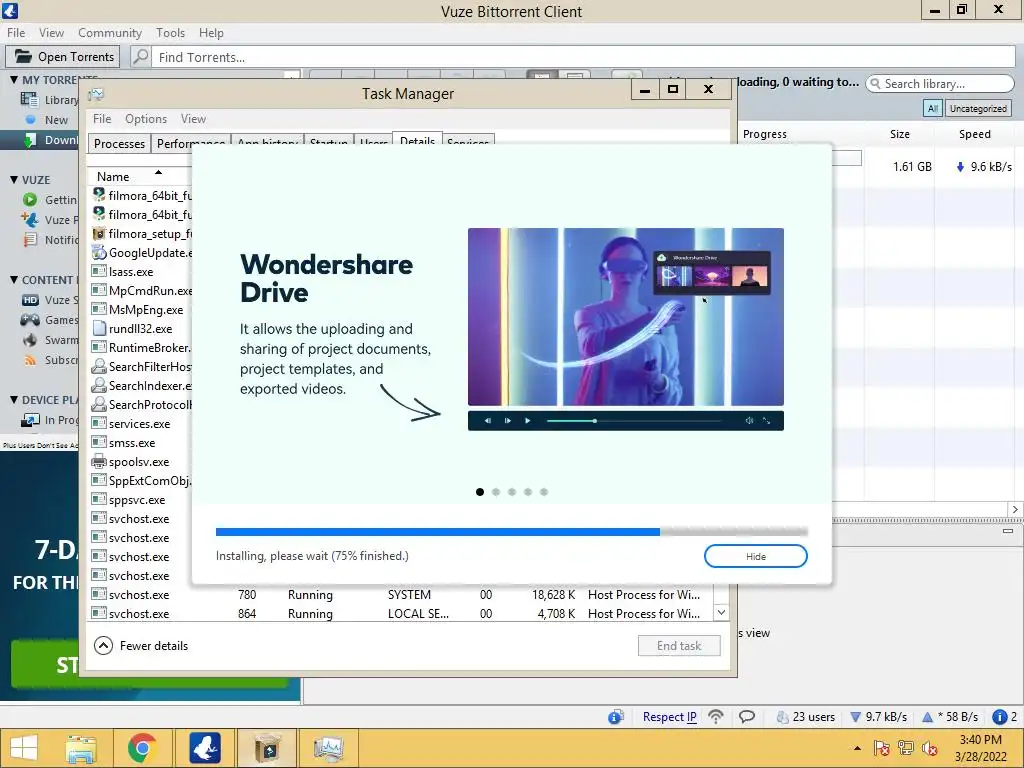Open File Explorer from the taskbar
The width and height of the screenshot is (1024, 768).
80,748
